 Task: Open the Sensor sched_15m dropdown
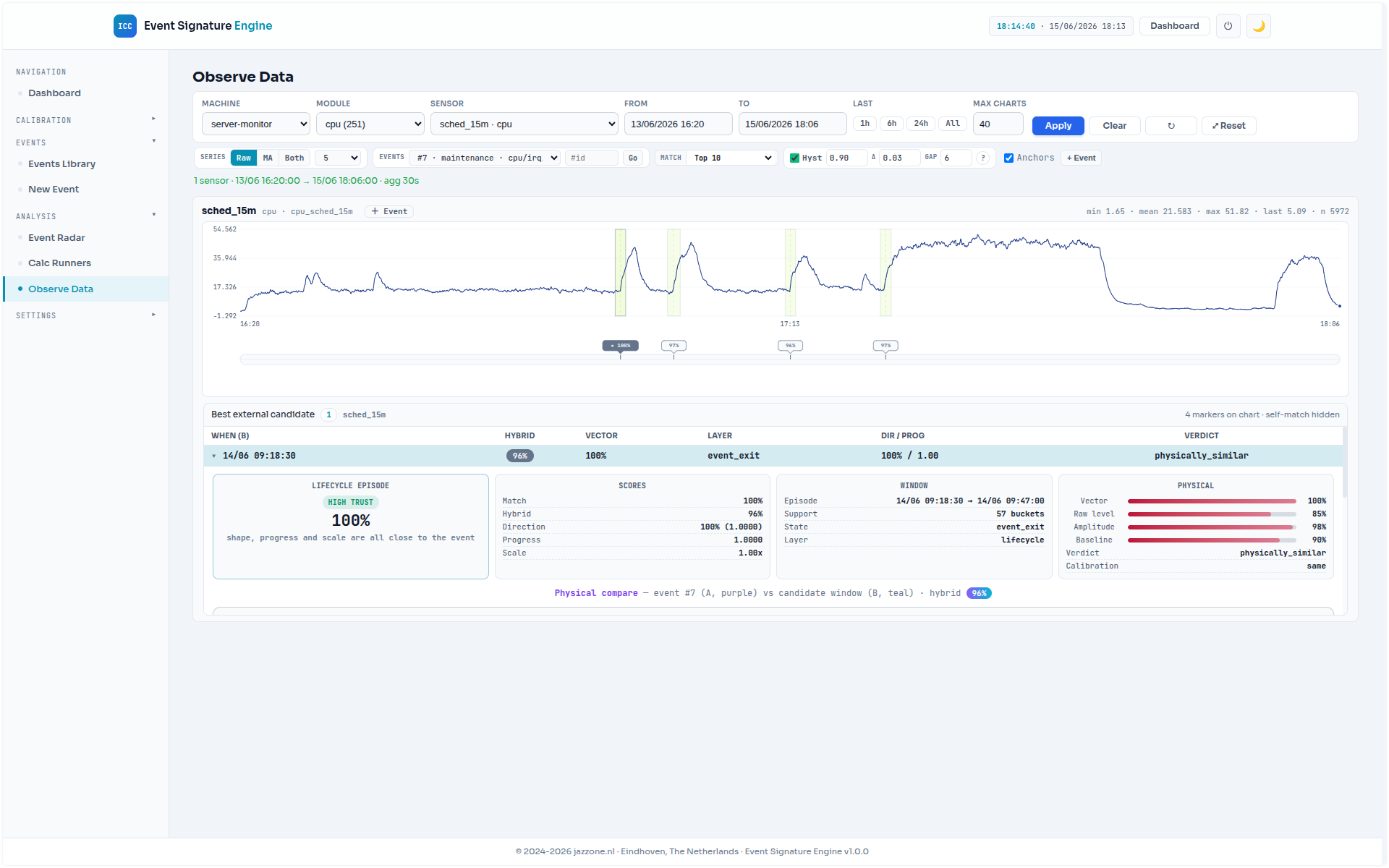coord(524,124)
